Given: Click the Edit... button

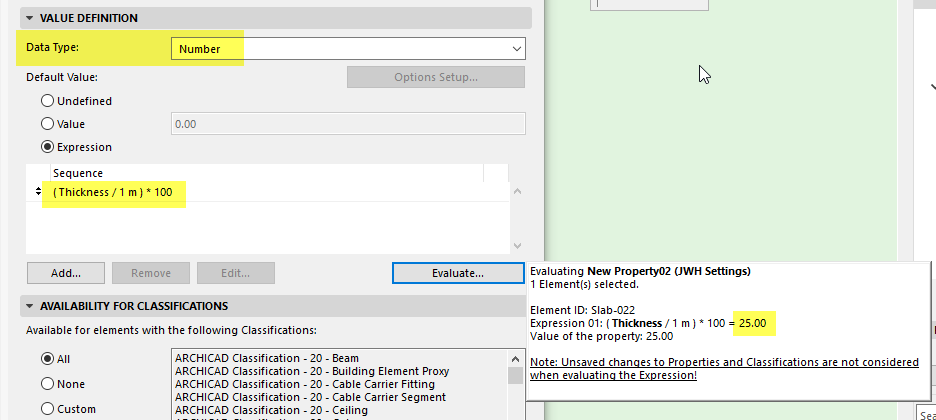Looking at the screenshot, I should (x=236, y=273).
